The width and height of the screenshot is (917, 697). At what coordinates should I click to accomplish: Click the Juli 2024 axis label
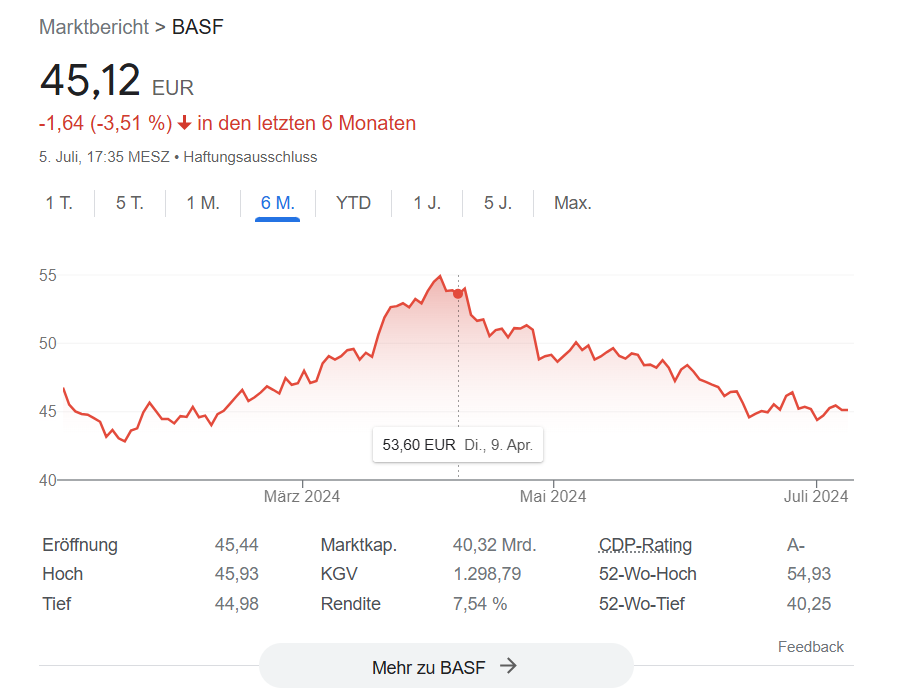[x=816, y=496]
